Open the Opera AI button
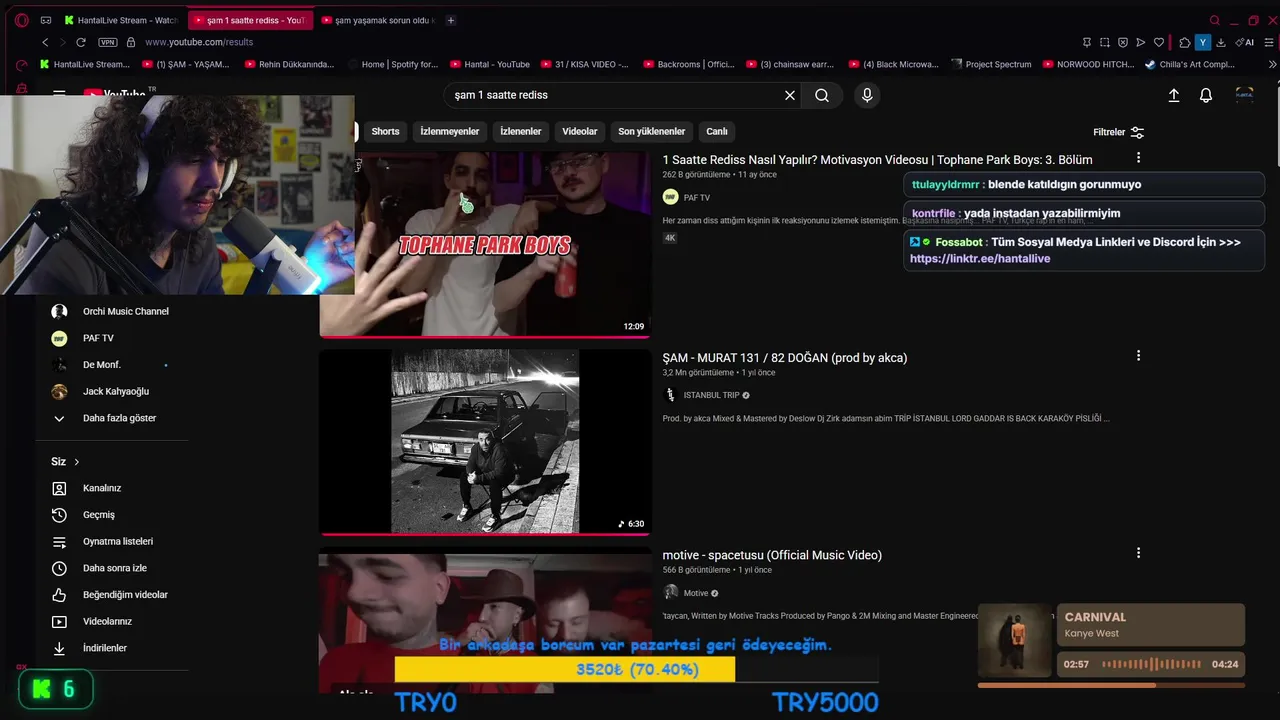The height and width of the screenshot is (720, 1280). coord(1245,42)
